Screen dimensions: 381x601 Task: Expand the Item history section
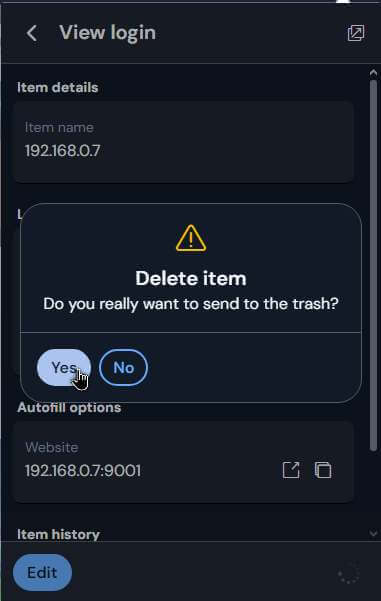click(58, 534)
